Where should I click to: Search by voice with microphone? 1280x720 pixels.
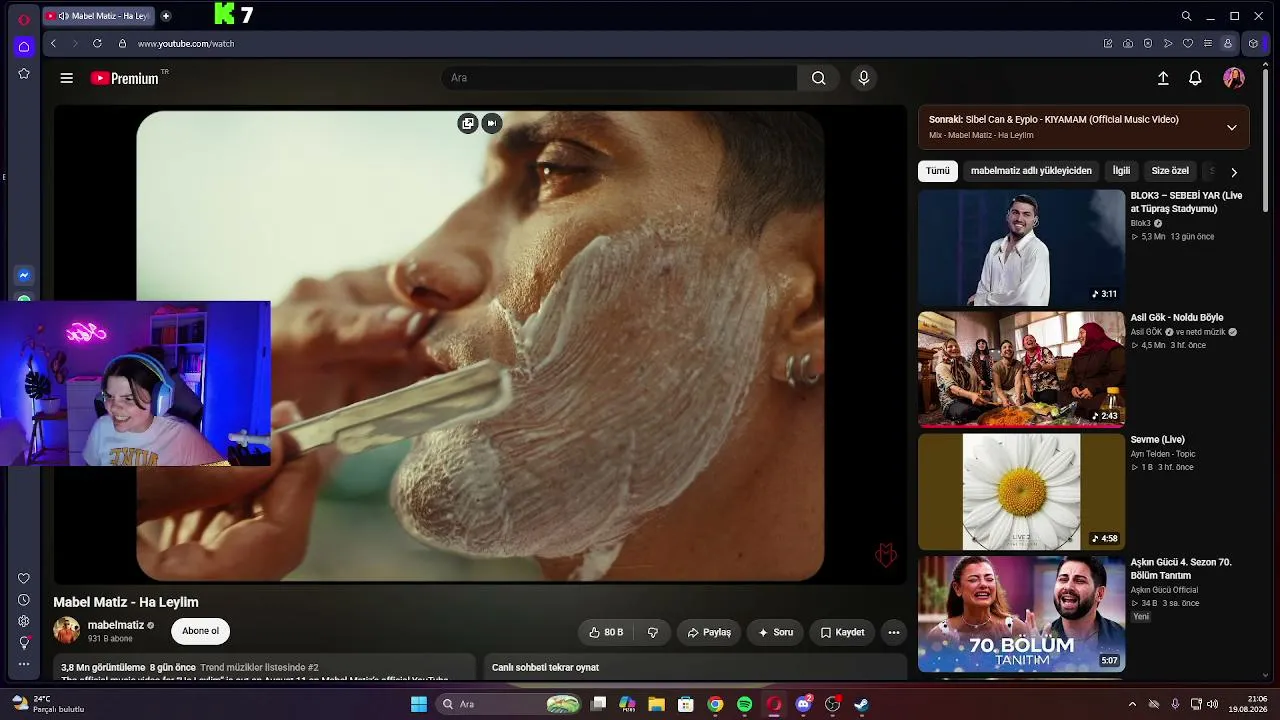(864, 78)
